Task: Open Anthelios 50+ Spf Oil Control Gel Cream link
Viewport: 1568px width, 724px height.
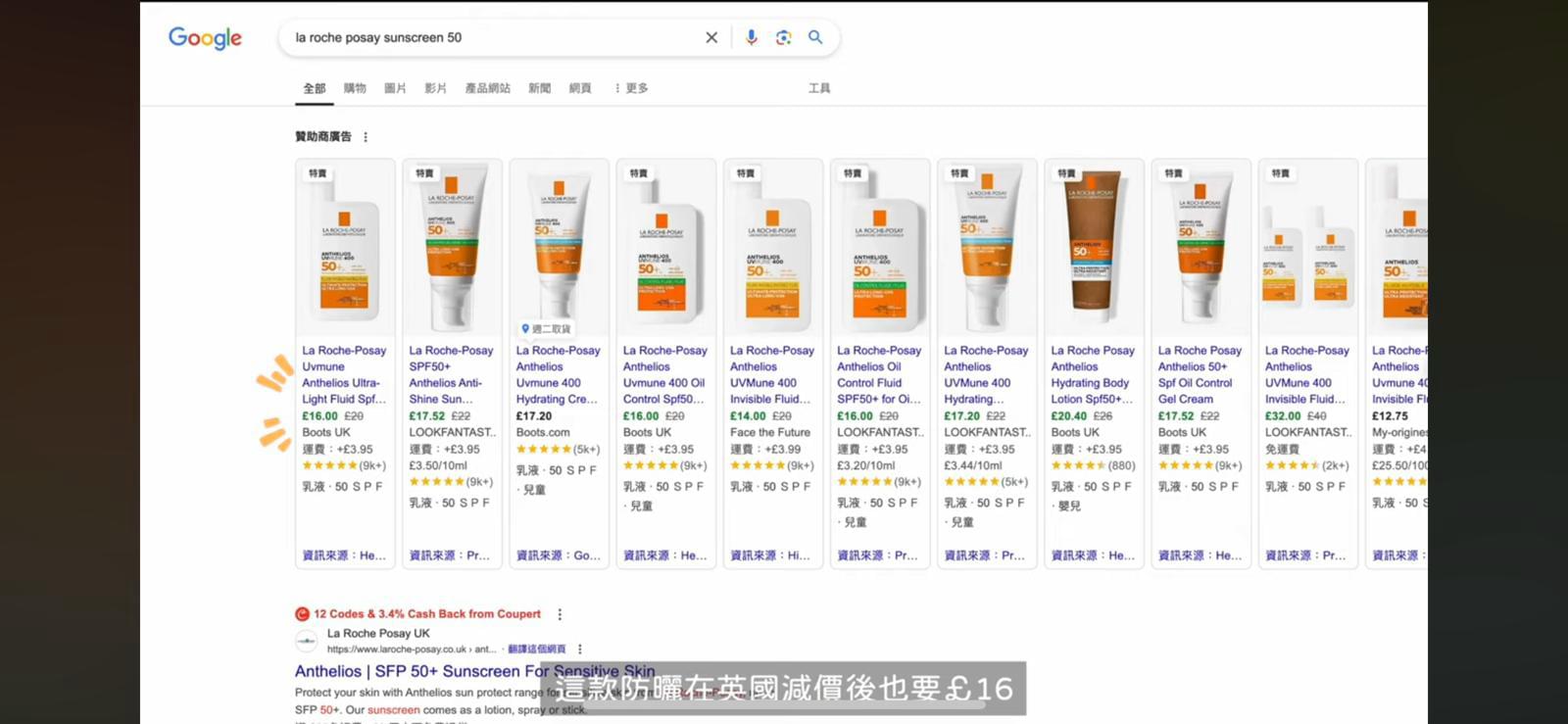Action: [1200, 374]
